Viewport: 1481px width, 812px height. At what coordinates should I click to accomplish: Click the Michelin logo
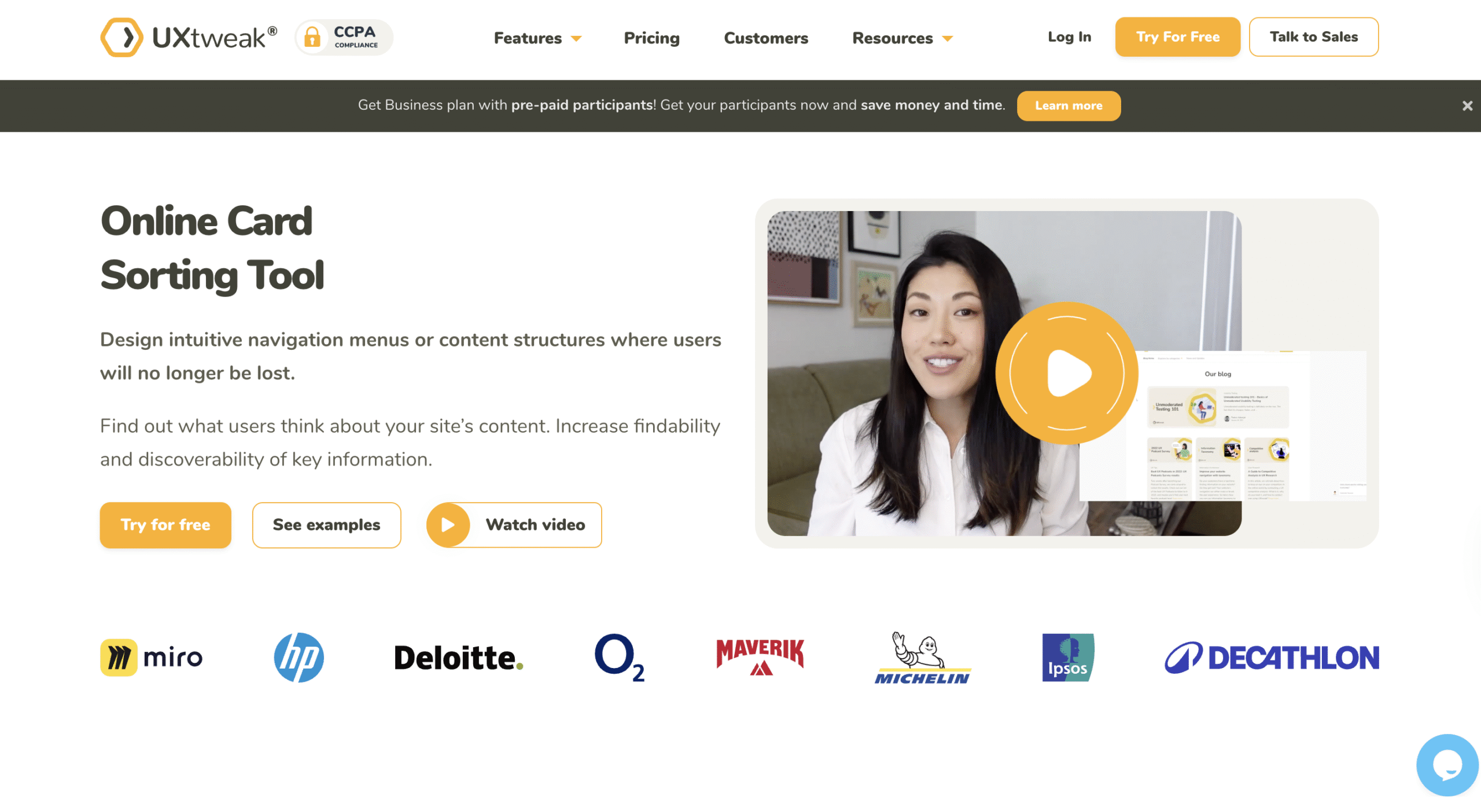(922, 658)
